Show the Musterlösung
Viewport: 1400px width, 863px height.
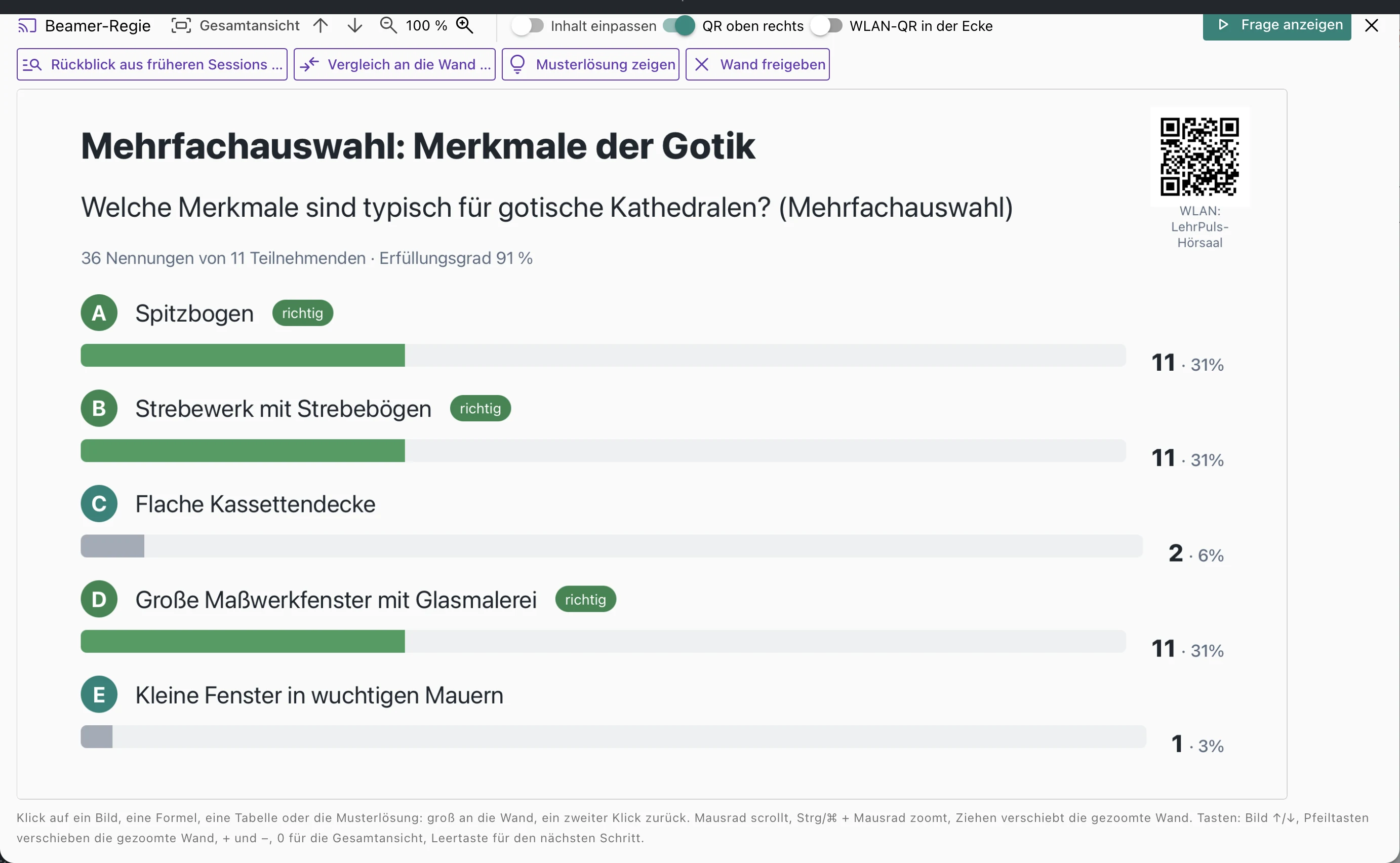point(590,64)
